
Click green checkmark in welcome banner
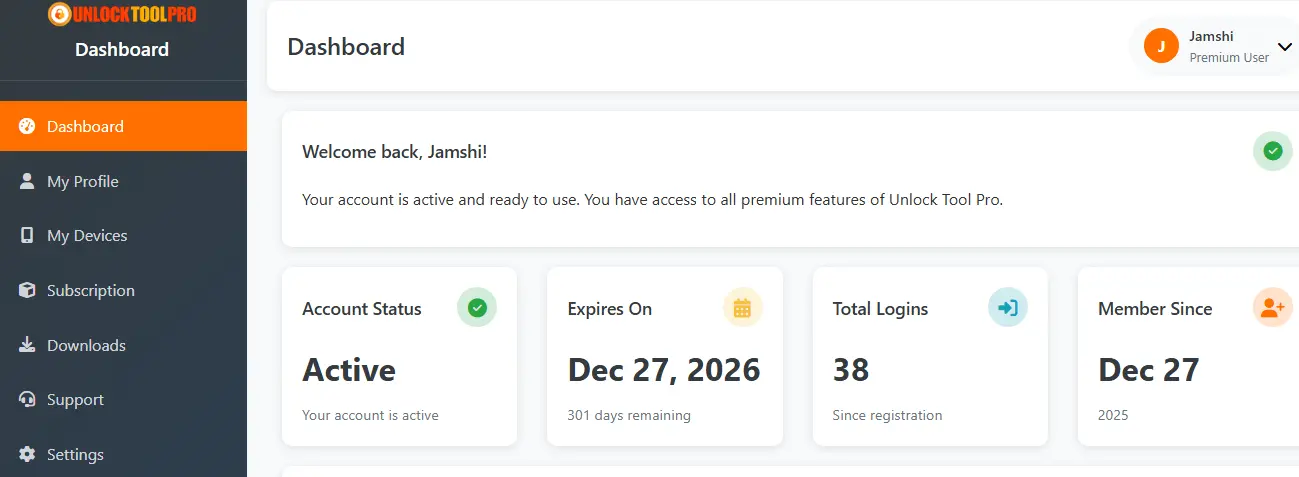tap(1273, 151)
